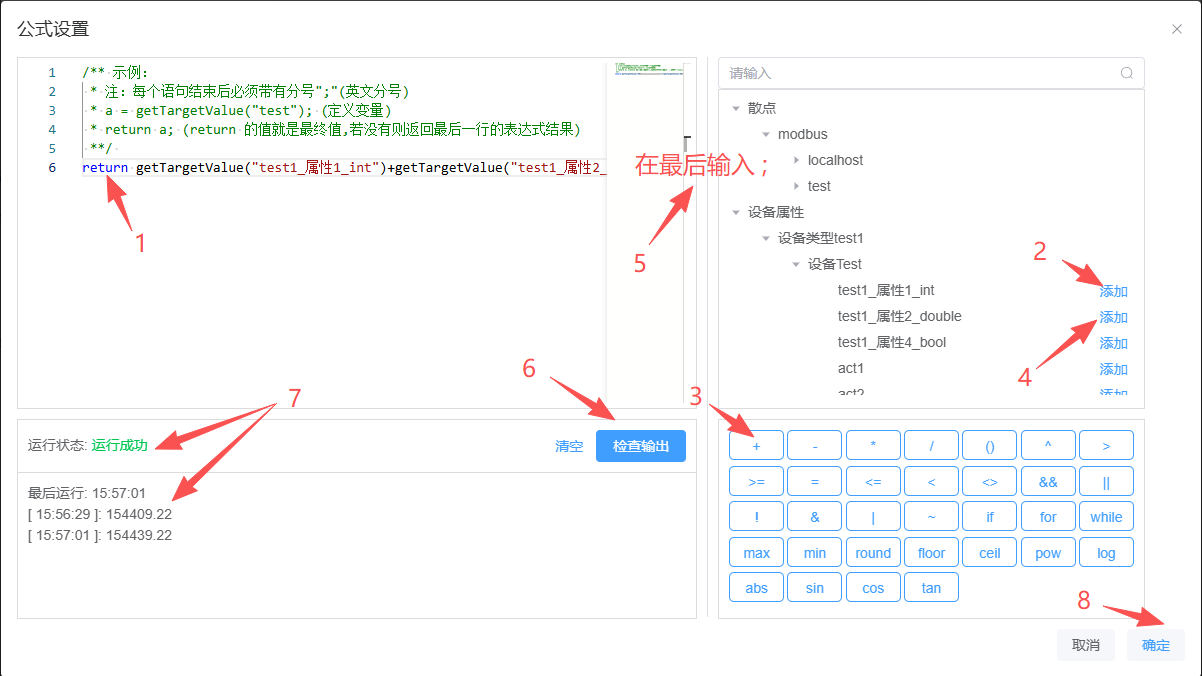The image size is (1202, 676).
Task: Select the test1_属性1_int tree item
Action: [886, 290]
